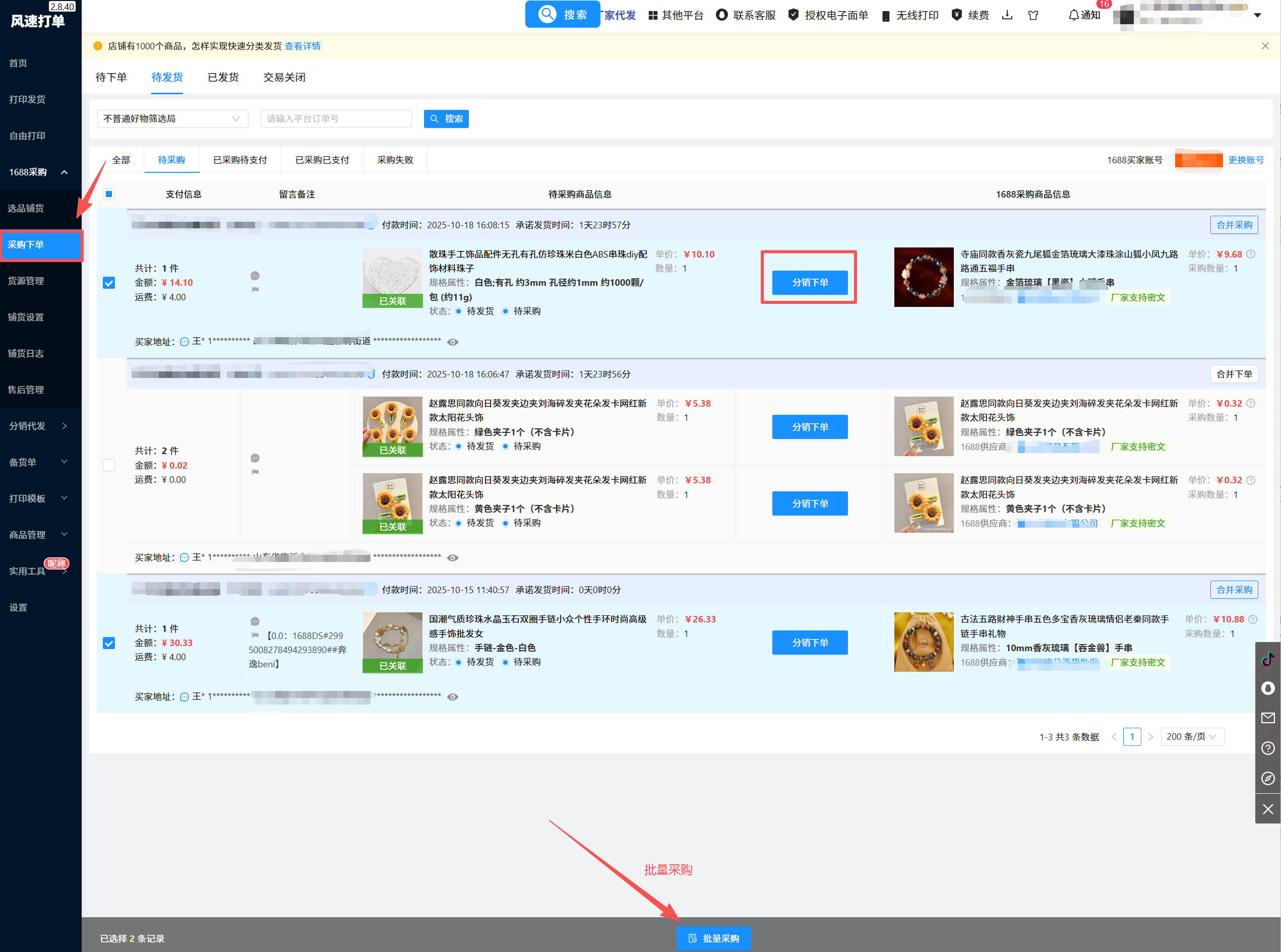This screenshot has height=952, width=1281.
Task: Click the compass icon in floating sidebar
Action: [x=1268, y=779]
